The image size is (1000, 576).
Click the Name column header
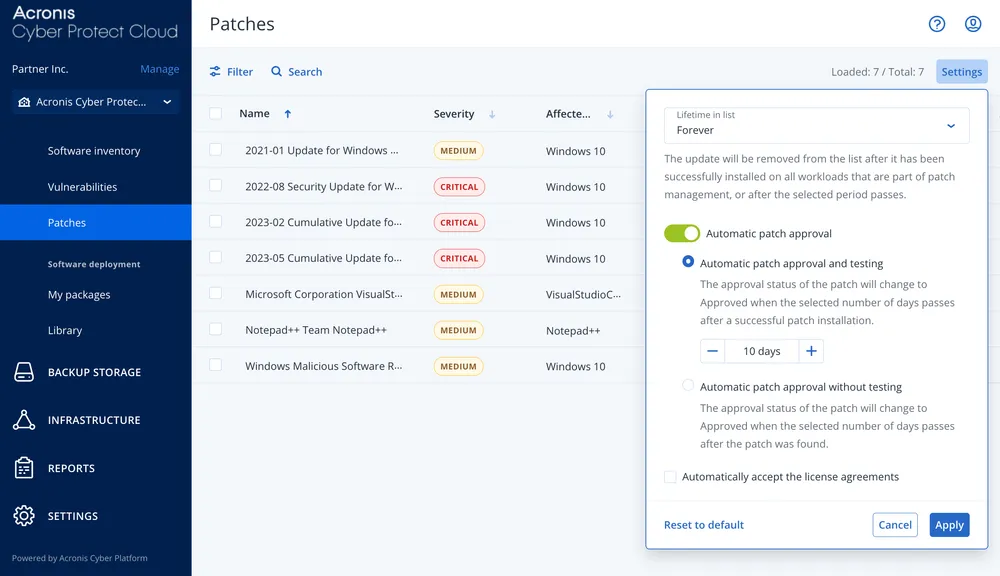[254, 114]
